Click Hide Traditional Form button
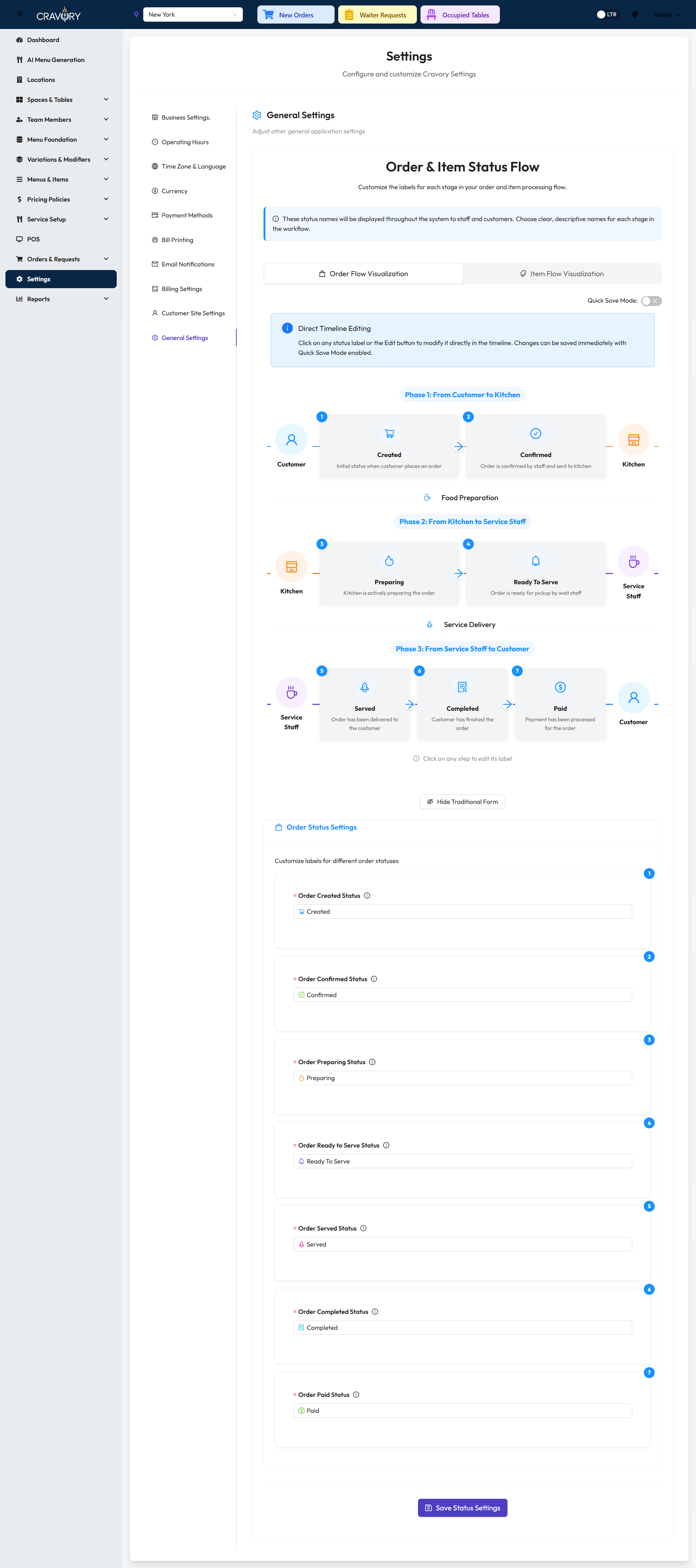Image resolution: width=696 pixels, height=1568 pixels. tap(462, 802)
